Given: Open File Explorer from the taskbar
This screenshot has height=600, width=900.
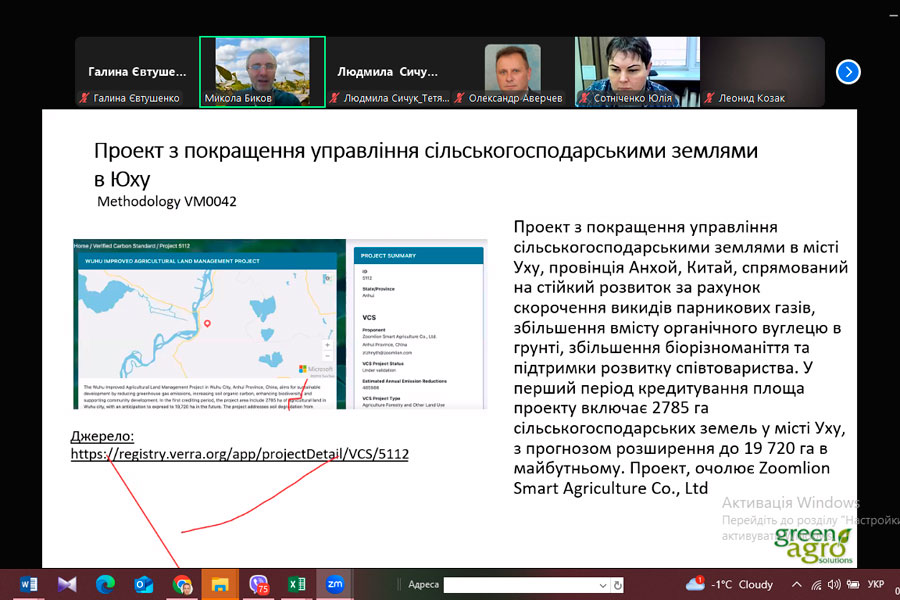Looking at the screenshot, I should coord(220,584).
